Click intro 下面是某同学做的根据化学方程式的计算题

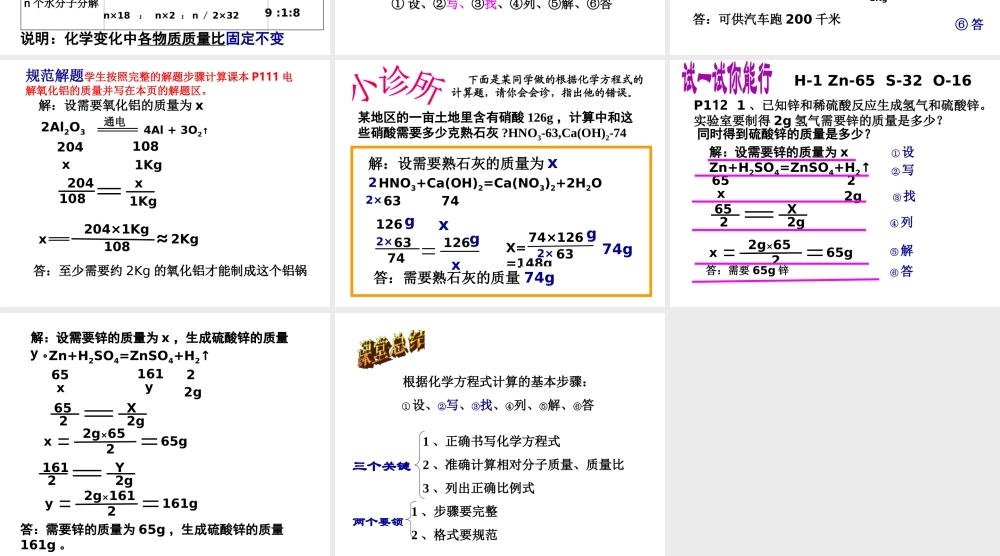click(x=547, y=86)
